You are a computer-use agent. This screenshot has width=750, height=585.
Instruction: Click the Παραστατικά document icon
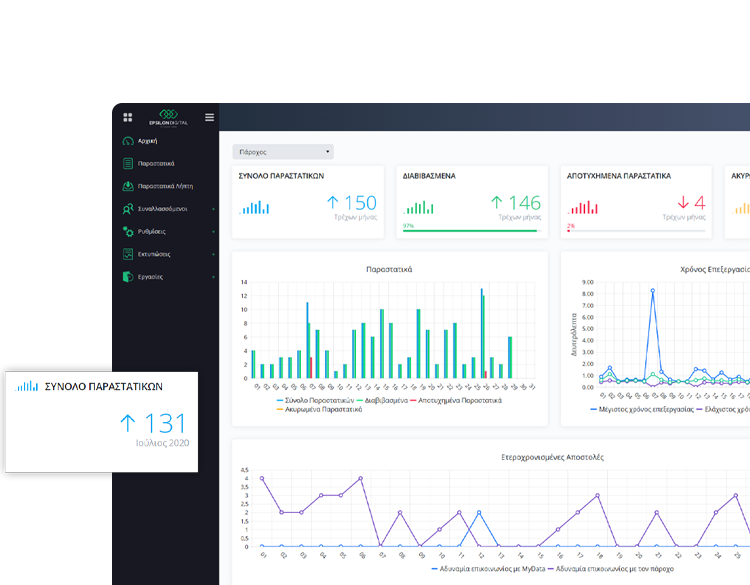[x=128, y=164]
